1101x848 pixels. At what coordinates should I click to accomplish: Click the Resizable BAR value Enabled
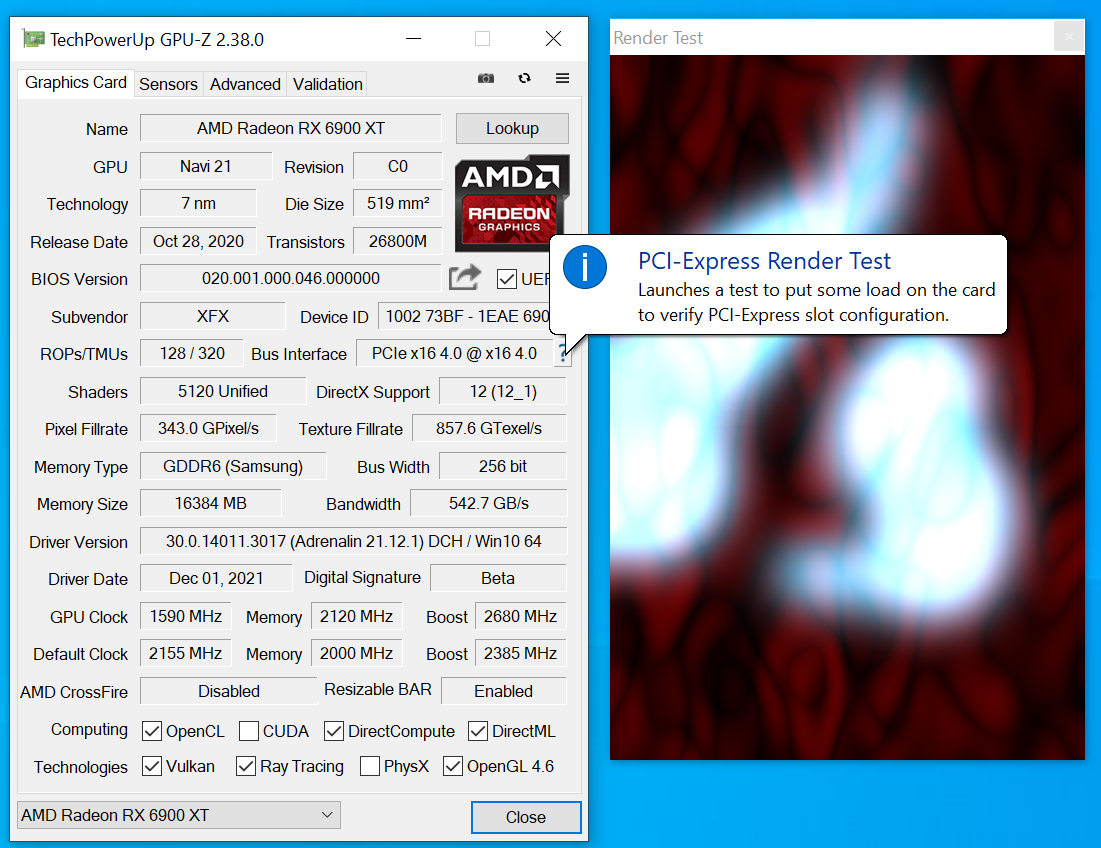click(x=503, y=691)
